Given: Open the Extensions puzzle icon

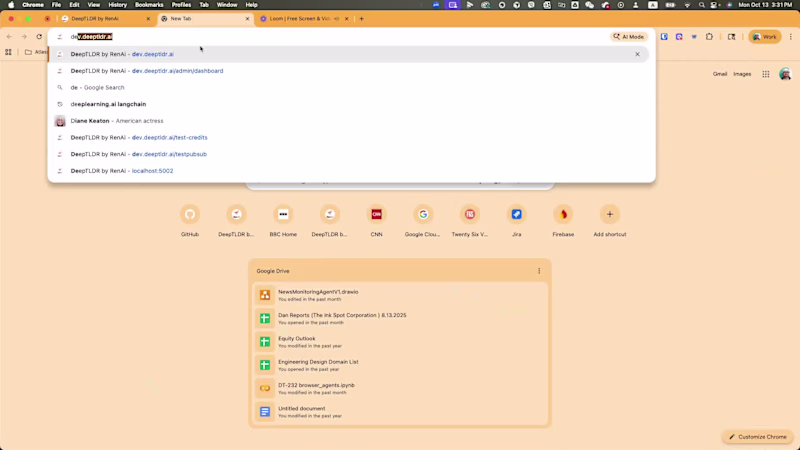Looking at the screenshot, I should click(709, 37).
